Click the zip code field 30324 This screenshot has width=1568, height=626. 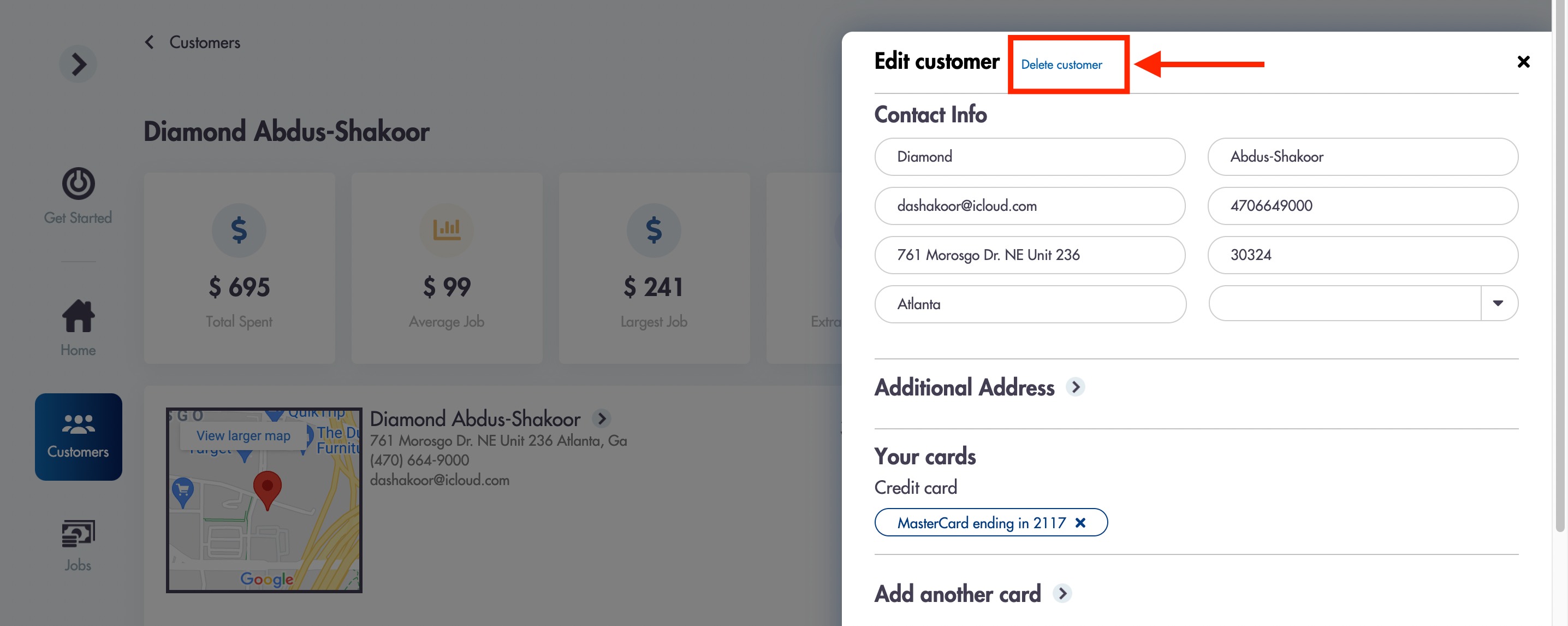1362,255
